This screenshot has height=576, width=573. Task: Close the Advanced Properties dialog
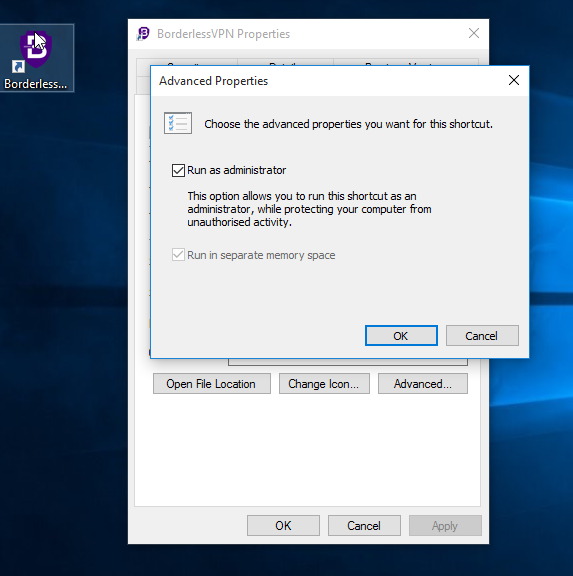point(513,80)
